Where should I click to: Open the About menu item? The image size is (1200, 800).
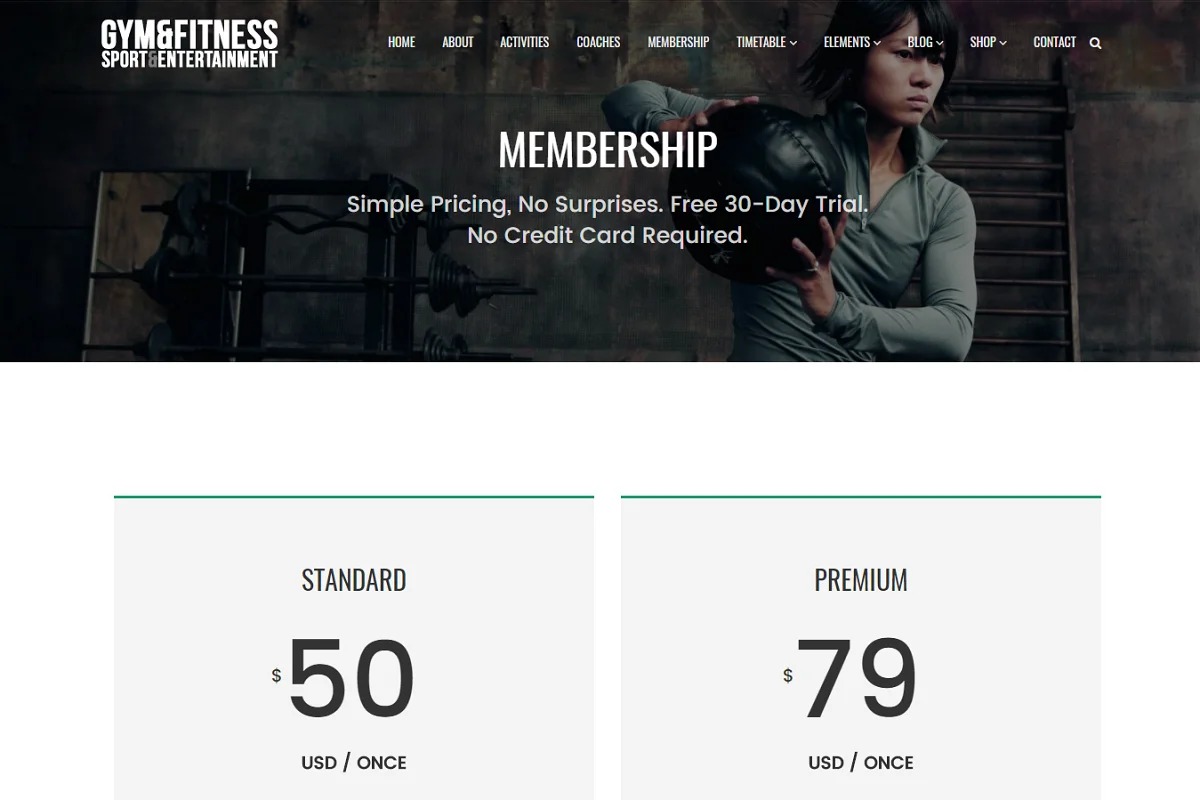coord(458,42)
